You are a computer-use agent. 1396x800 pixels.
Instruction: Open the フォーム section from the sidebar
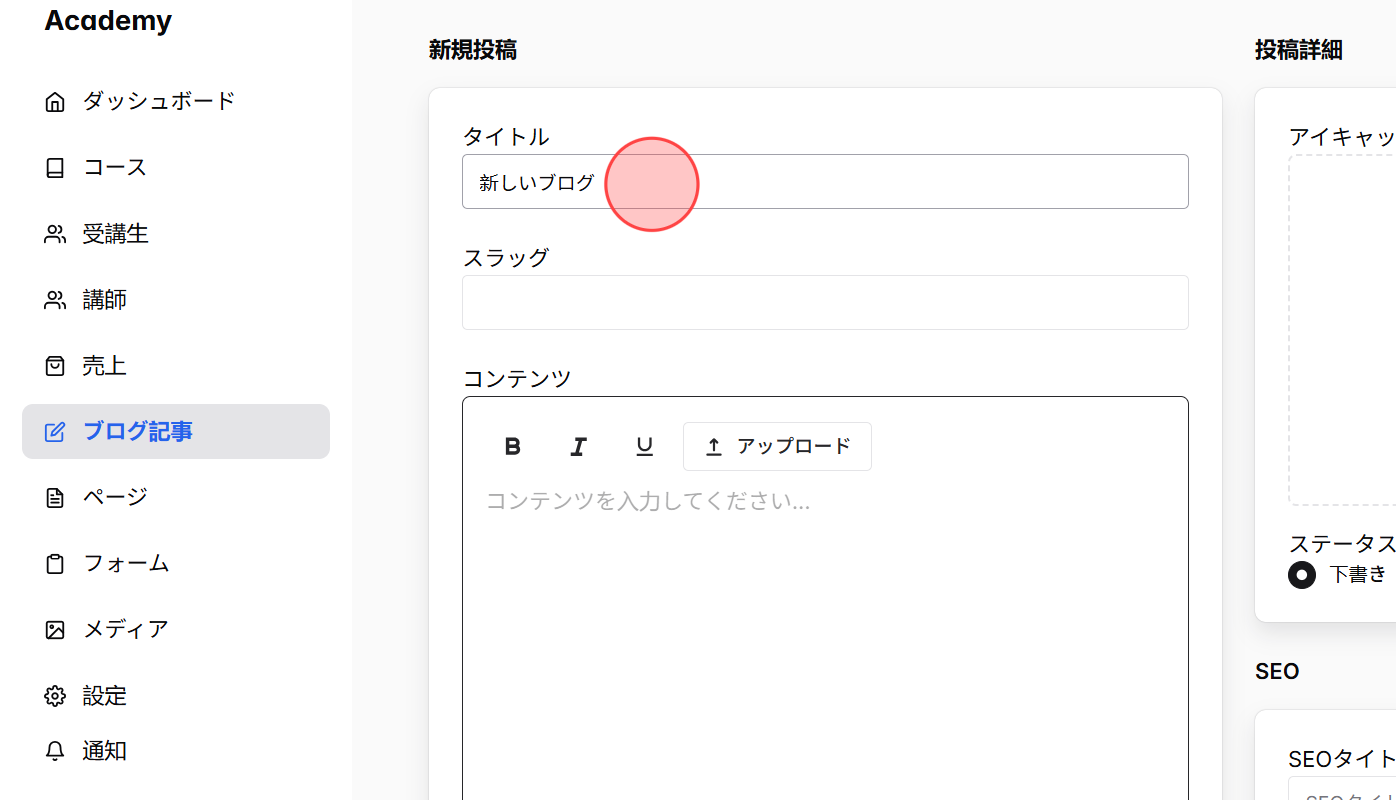pos(126,563)
